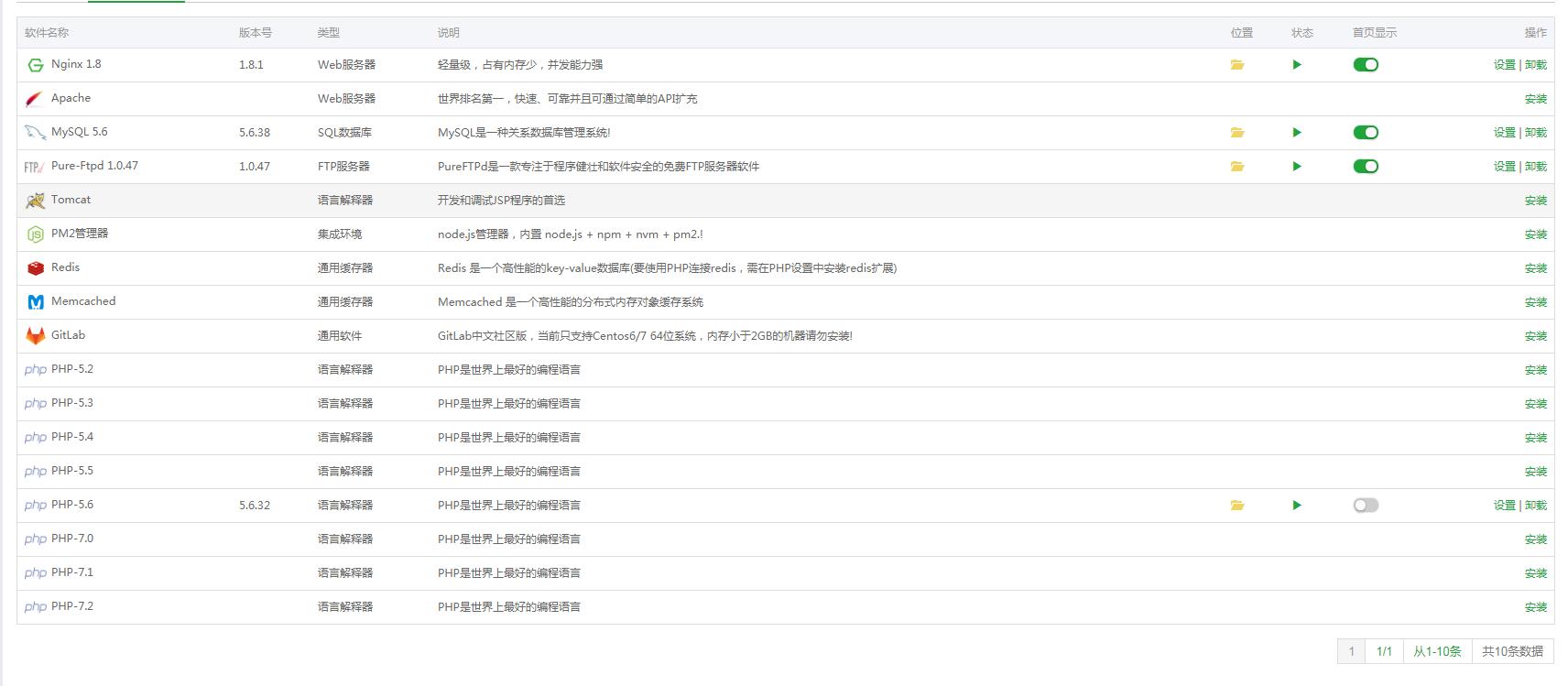
Task: Click 安装 to install Tomcat
Action: click(x=1536, y=201)
